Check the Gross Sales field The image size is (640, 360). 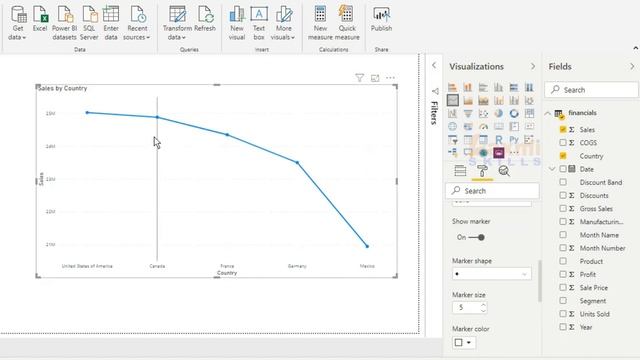click(563, 209)
